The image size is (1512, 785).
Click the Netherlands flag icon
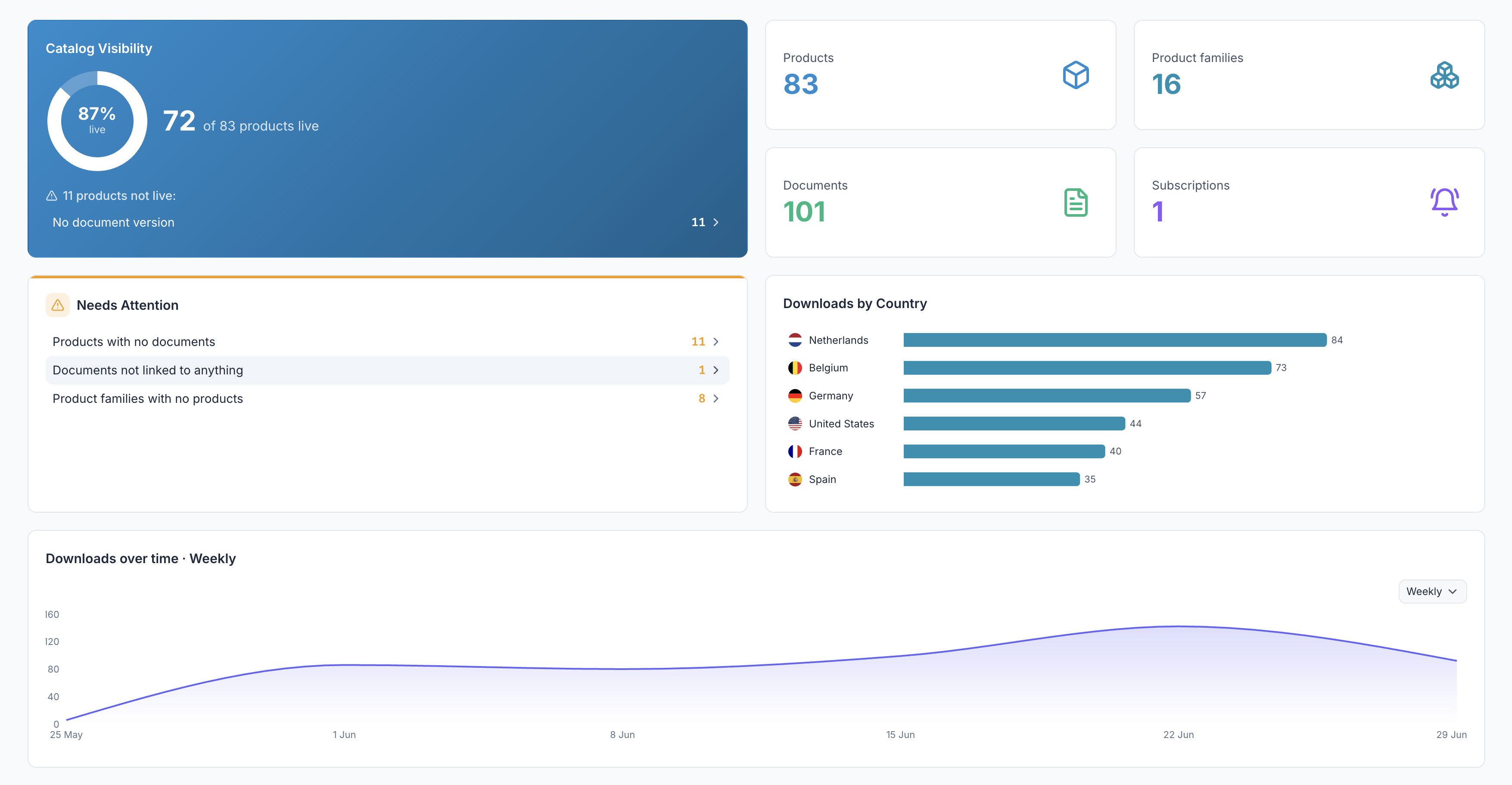[x=795, y=340]
